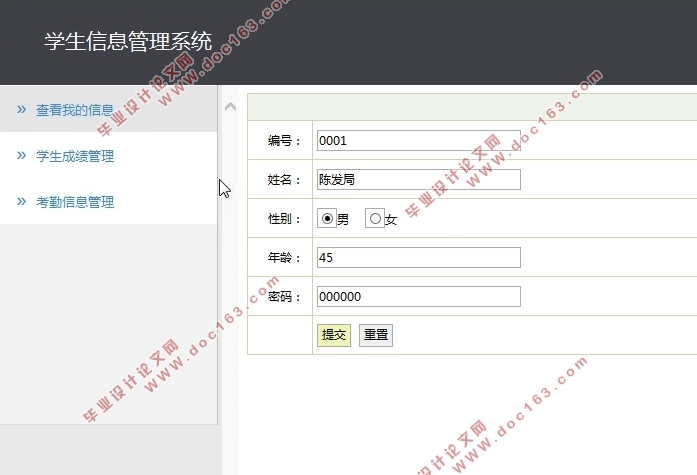Viewport: 697px width, 475px height.
Task: Click the 姓名： label
Action: coord(284,180)
